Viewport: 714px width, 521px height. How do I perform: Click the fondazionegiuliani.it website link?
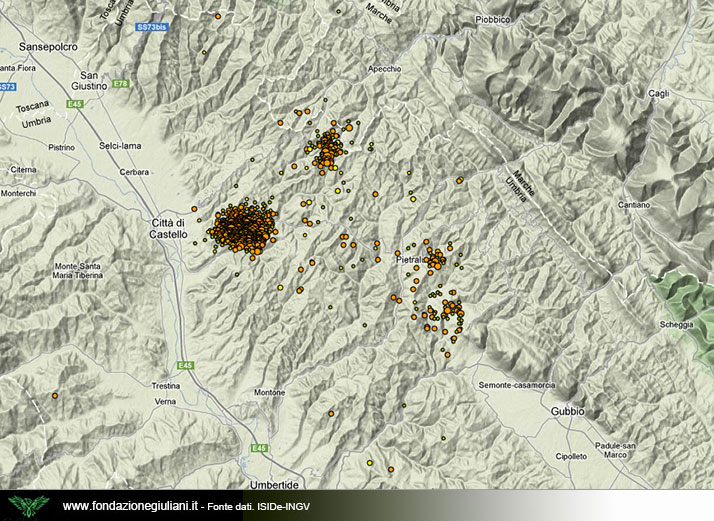coord(131,506)
